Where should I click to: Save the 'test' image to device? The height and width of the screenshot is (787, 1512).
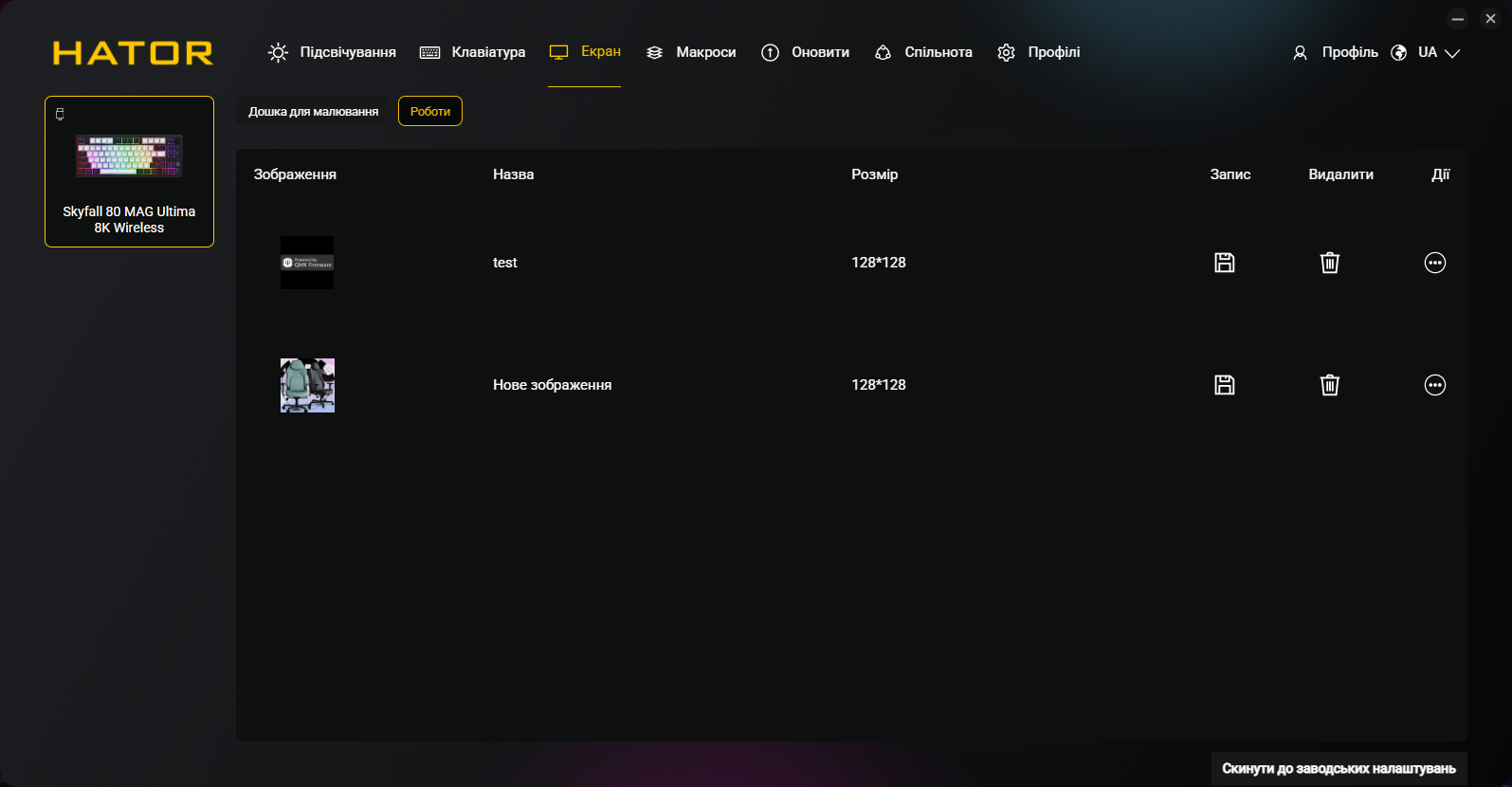(x=1225, y=263)
